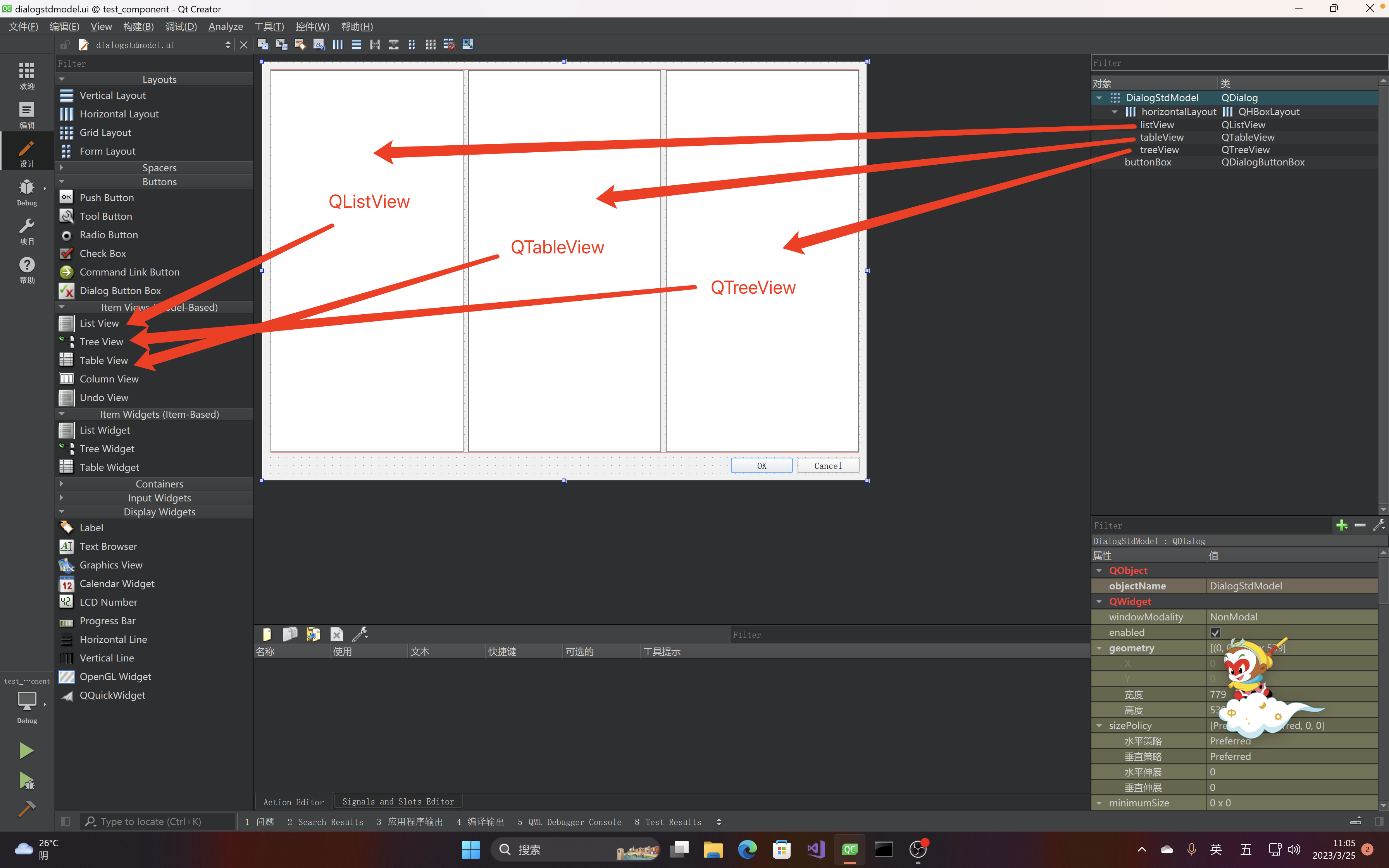Toggle the file lock icon beside dialogstdmodel.ui
The height and width of the screenshot is (868, 1389).
[x=65, y=45]
